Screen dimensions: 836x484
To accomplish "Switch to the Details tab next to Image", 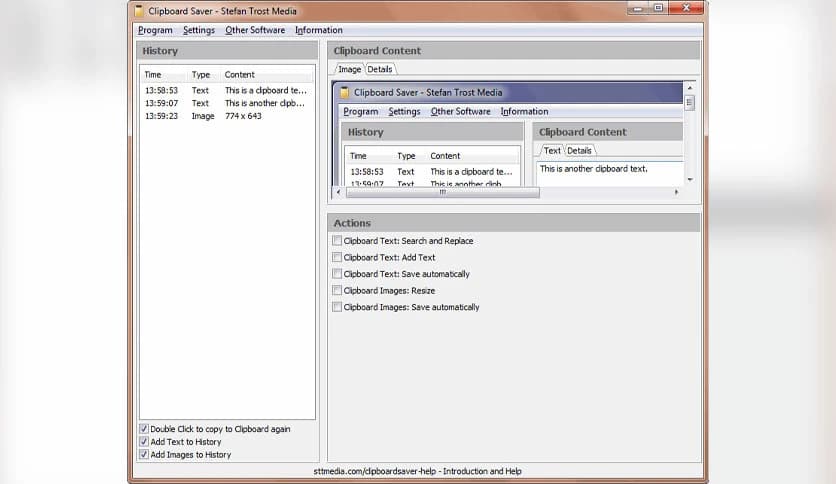I will 380,69.
